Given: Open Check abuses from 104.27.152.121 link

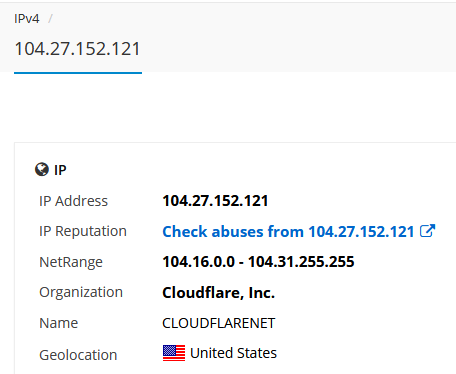Looking at the screenshot, I should click(288, 231).
